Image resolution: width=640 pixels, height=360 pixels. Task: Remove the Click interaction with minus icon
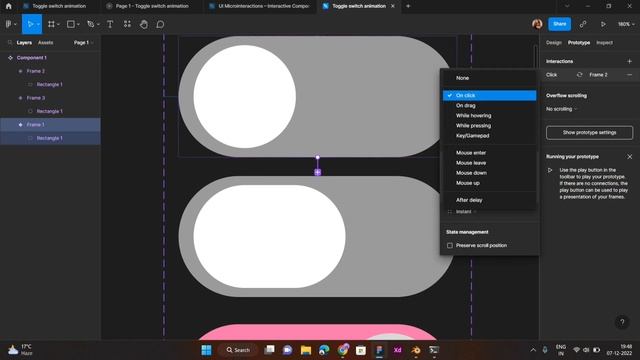pyautogui.click(x=629, y=75)
